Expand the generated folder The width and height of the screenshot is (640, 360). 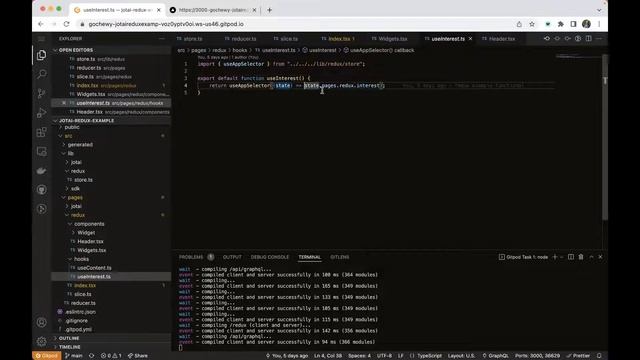[80, 144]
